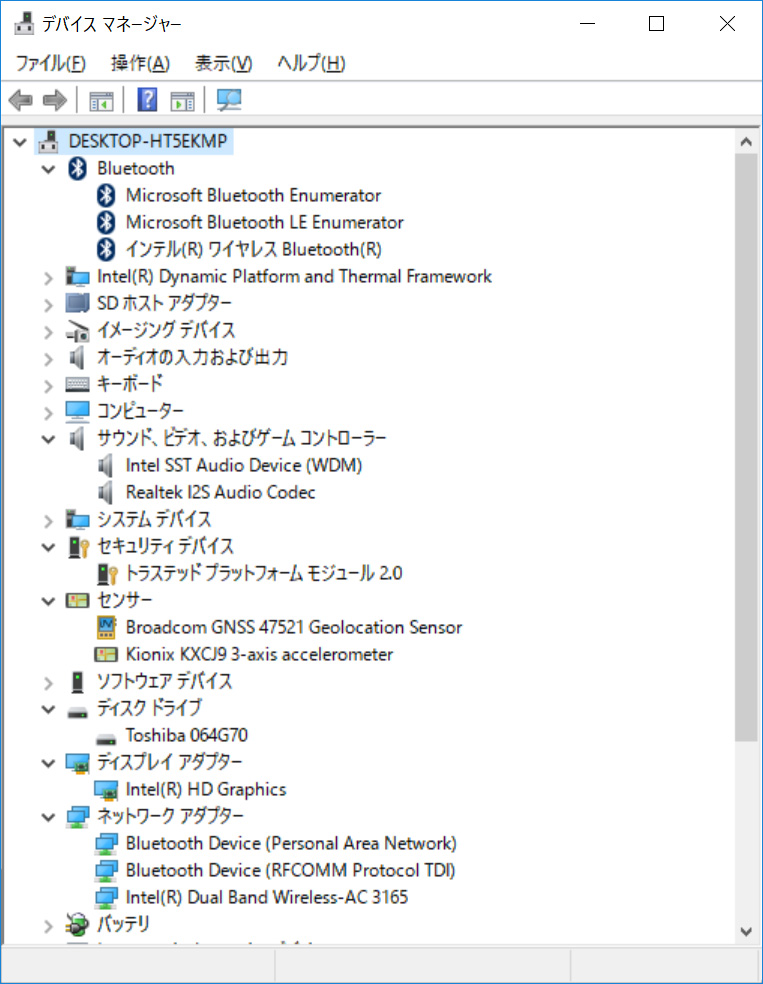763x984 pixels.
Task: Open the ファイル(F) menu
Action: pos(50,63)
